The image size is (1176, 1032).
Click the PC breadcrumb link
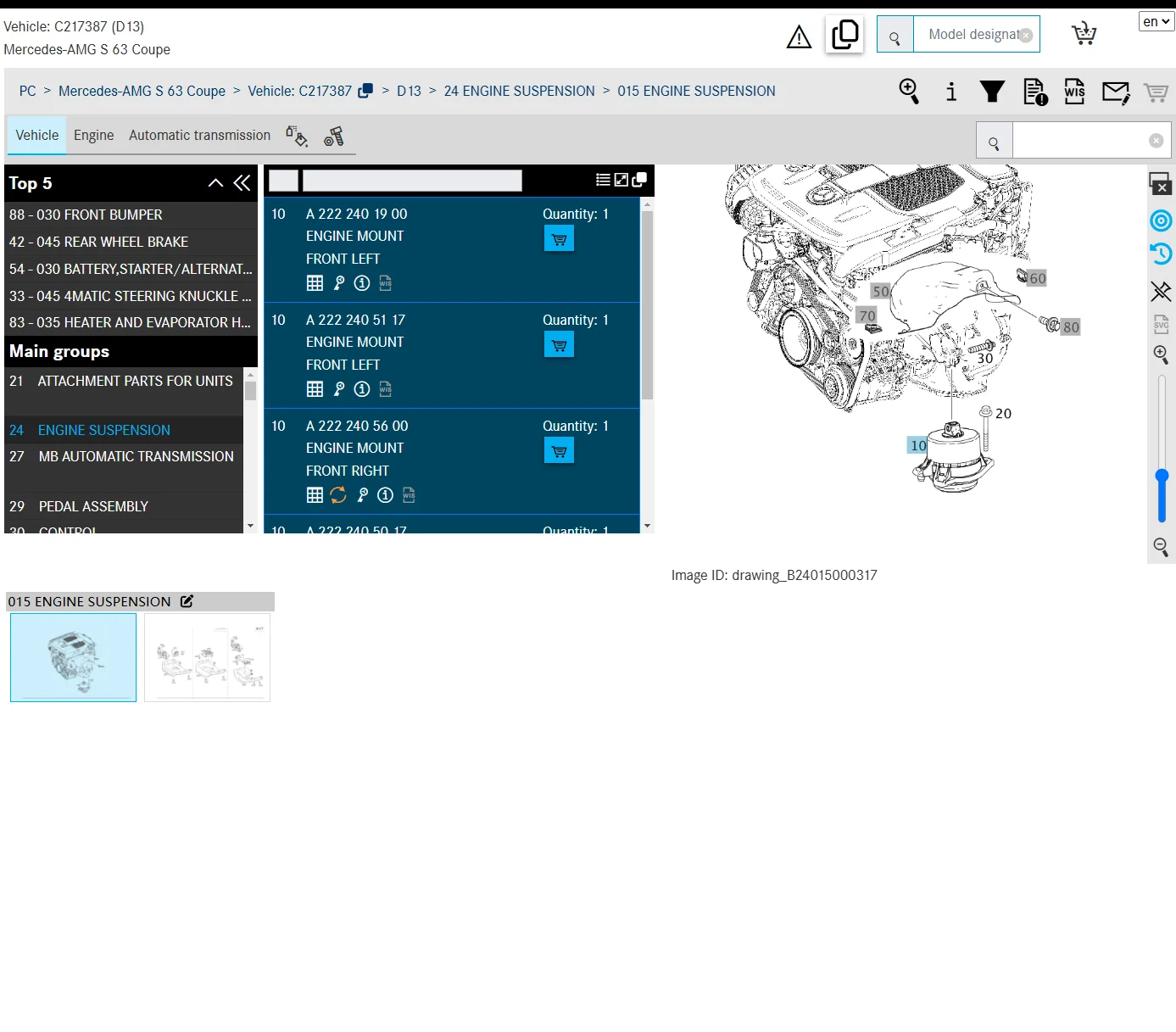coord(28,91)
